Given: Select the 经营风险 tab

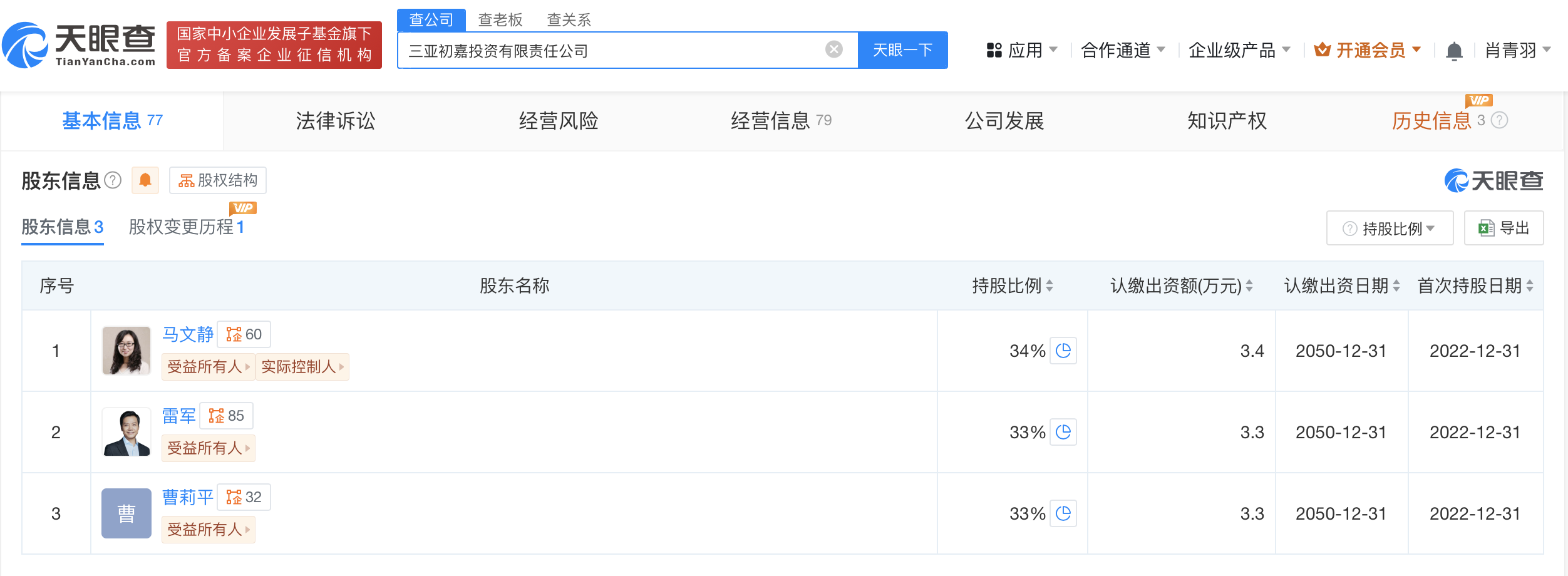Looking at the screenshot, I should tap(559, 120).
